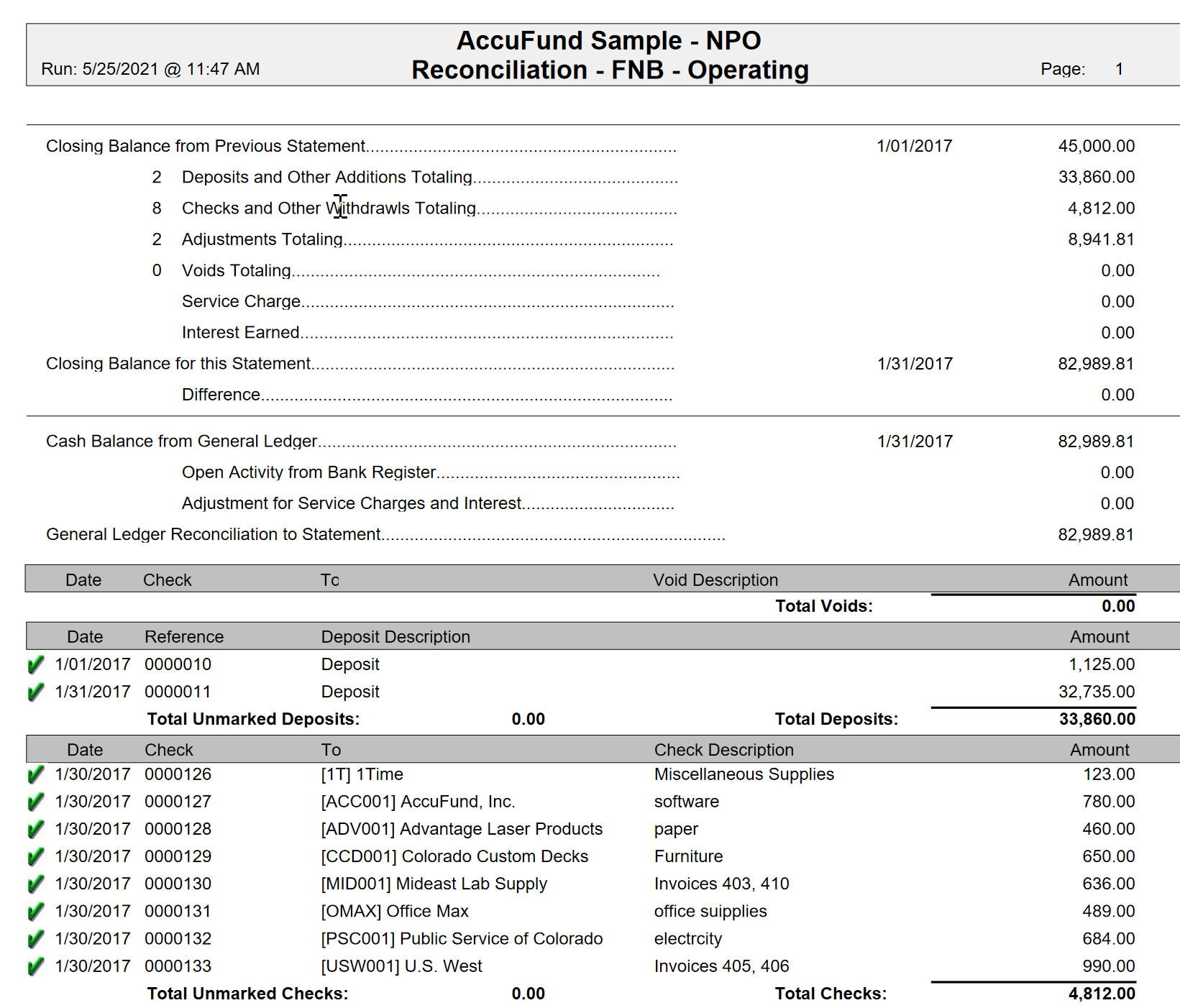
Task: Click the checkmark on Colorado Custom Decks row
Action: [x=35, y=857]
